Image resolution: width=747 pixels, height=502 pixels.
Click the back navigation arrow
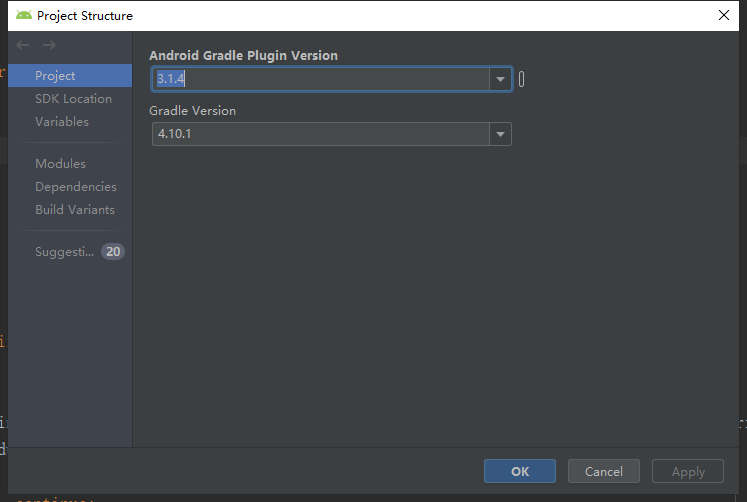tap(22, 45)
